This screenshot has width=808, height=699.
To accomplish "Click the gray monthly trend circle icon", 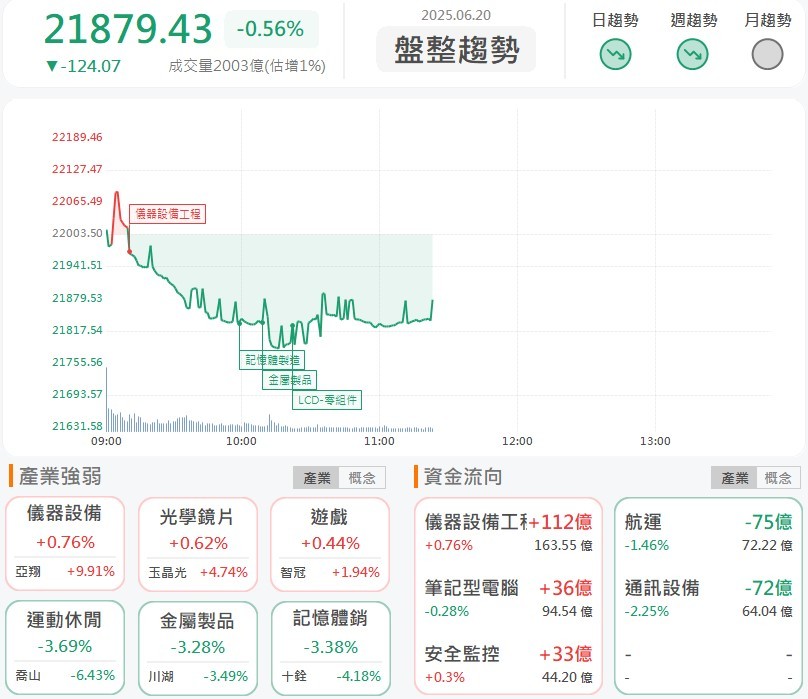I will (767, 54).
